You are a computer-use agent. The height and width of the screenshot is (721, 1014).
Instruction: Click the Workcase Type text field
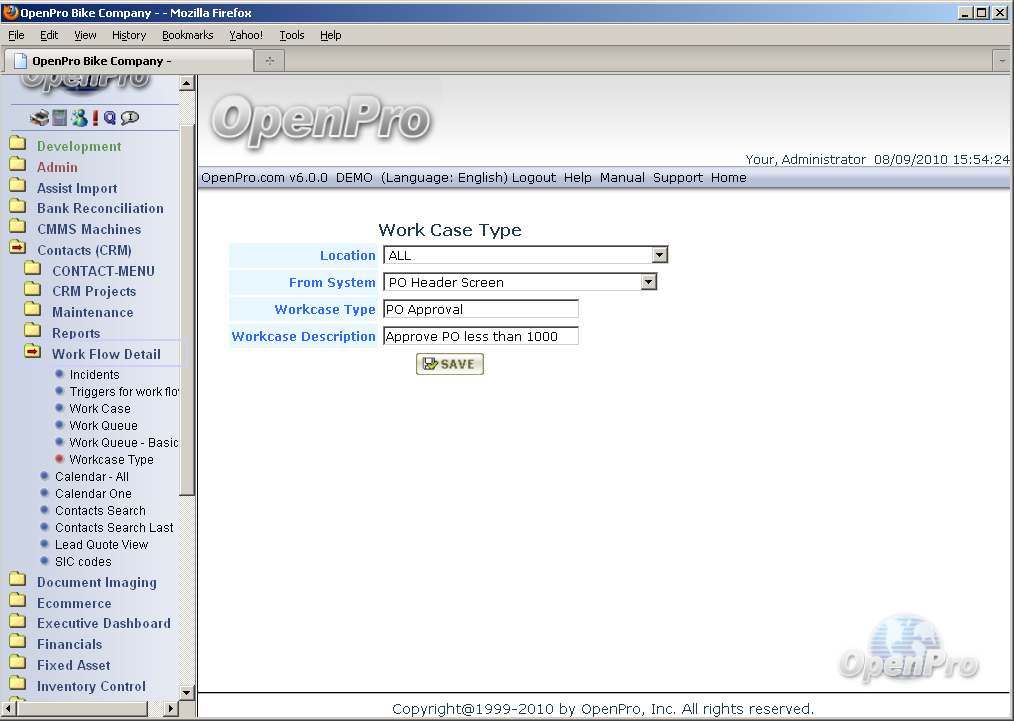click(x=480, y=309)
